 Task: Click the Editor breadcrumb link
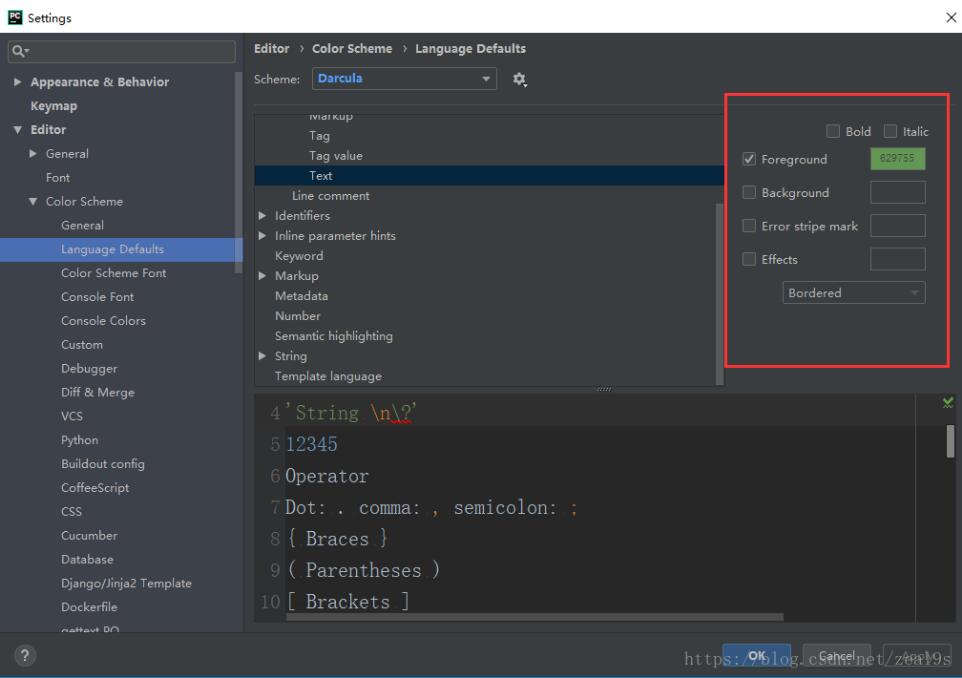tap(271, 48)
